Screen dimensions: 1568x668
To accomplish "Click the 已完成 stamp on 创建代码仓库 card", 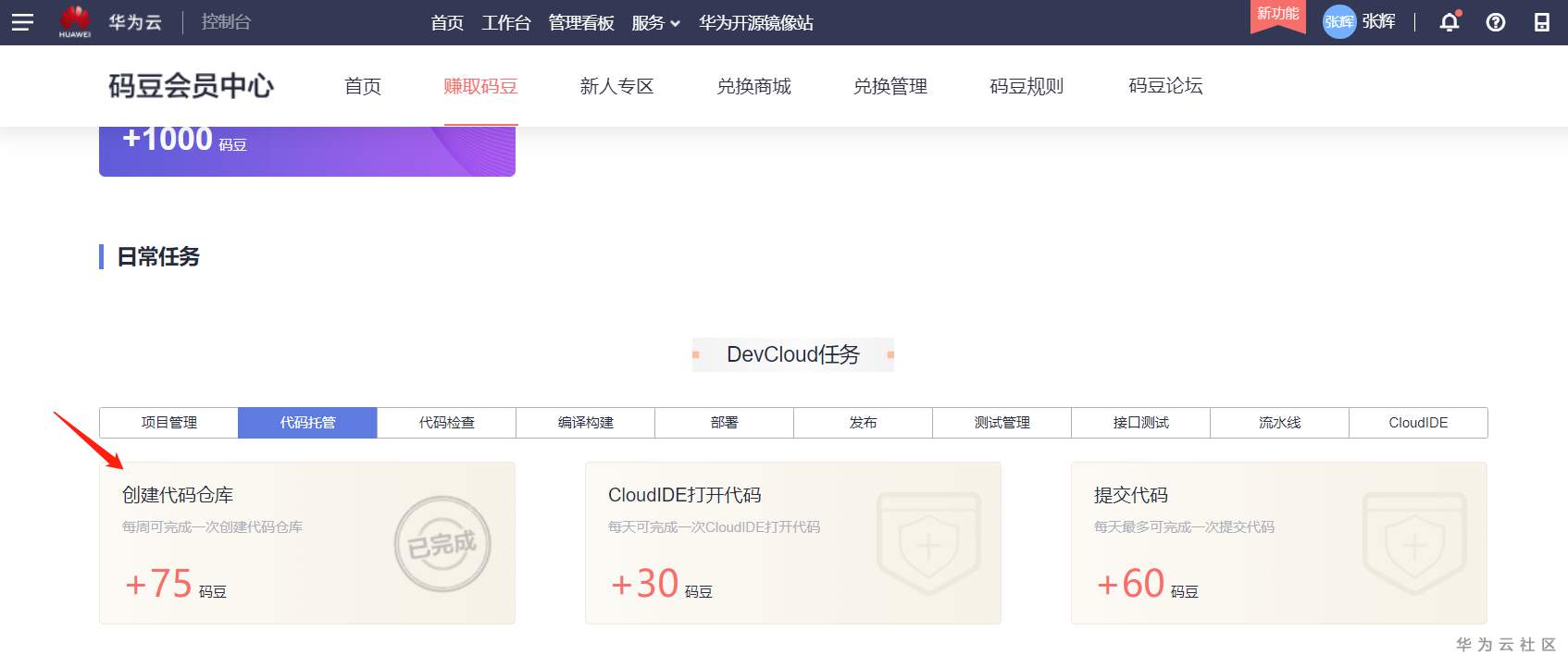I will (442, 543).
